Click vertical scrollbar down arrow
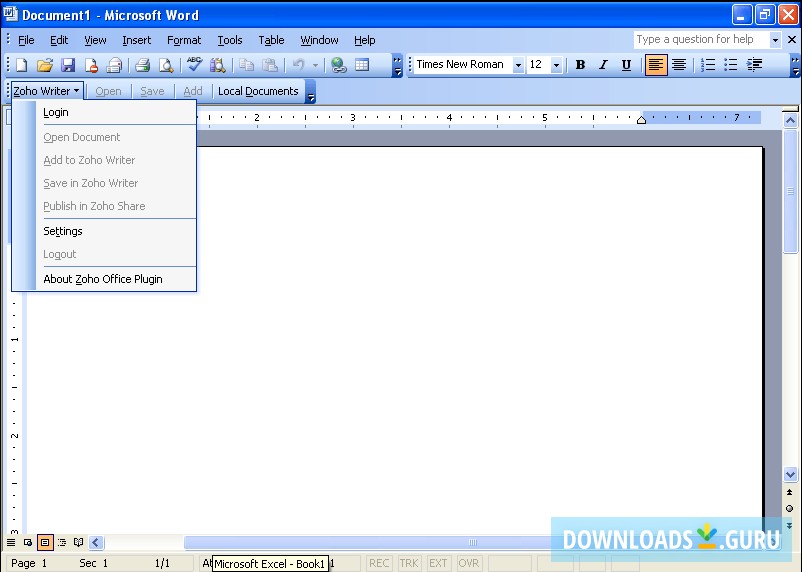802x572 pixels. pos(790,475)
